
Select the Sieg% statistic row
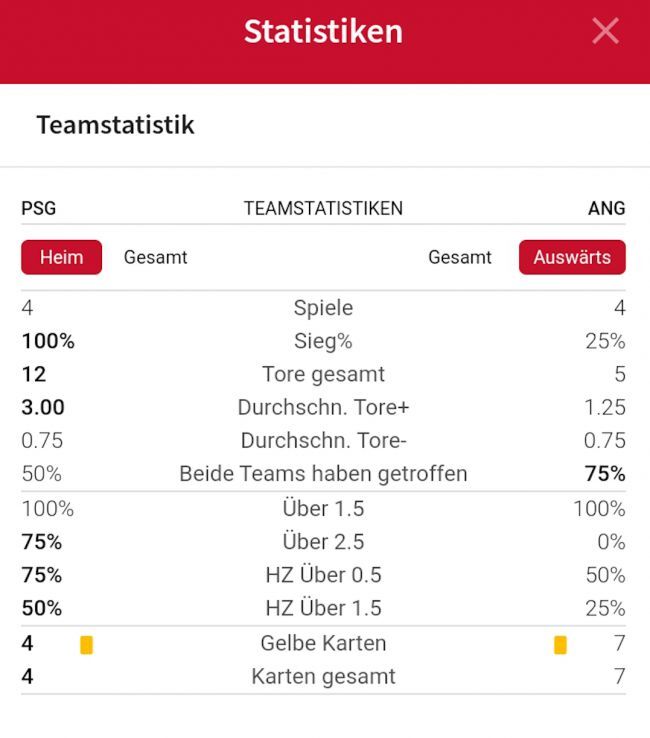pyautogui.click(x=323, y=341)
